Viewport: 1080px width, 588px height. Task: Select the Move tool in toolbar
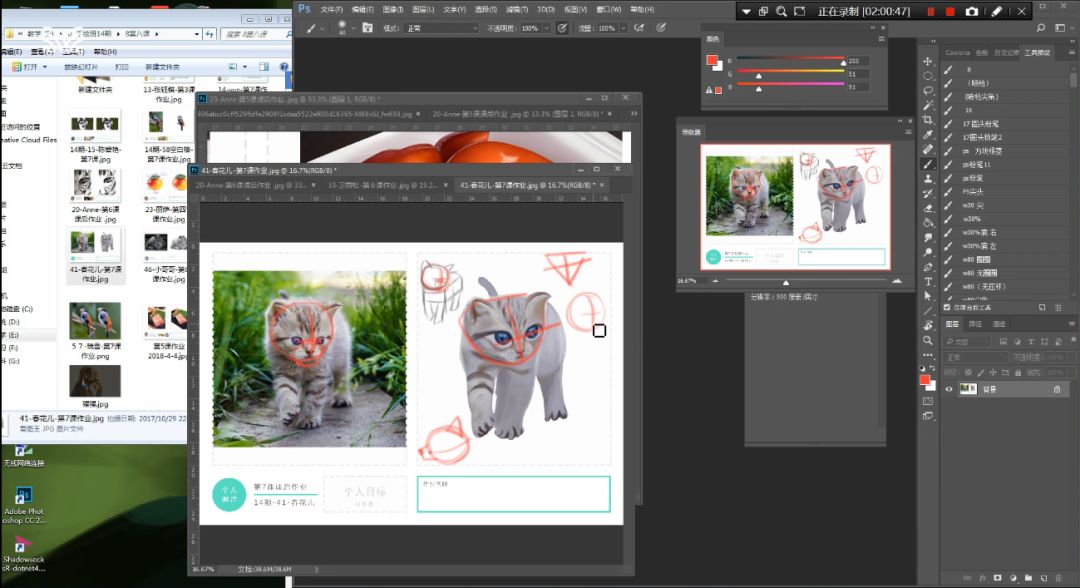pos(928,62)
